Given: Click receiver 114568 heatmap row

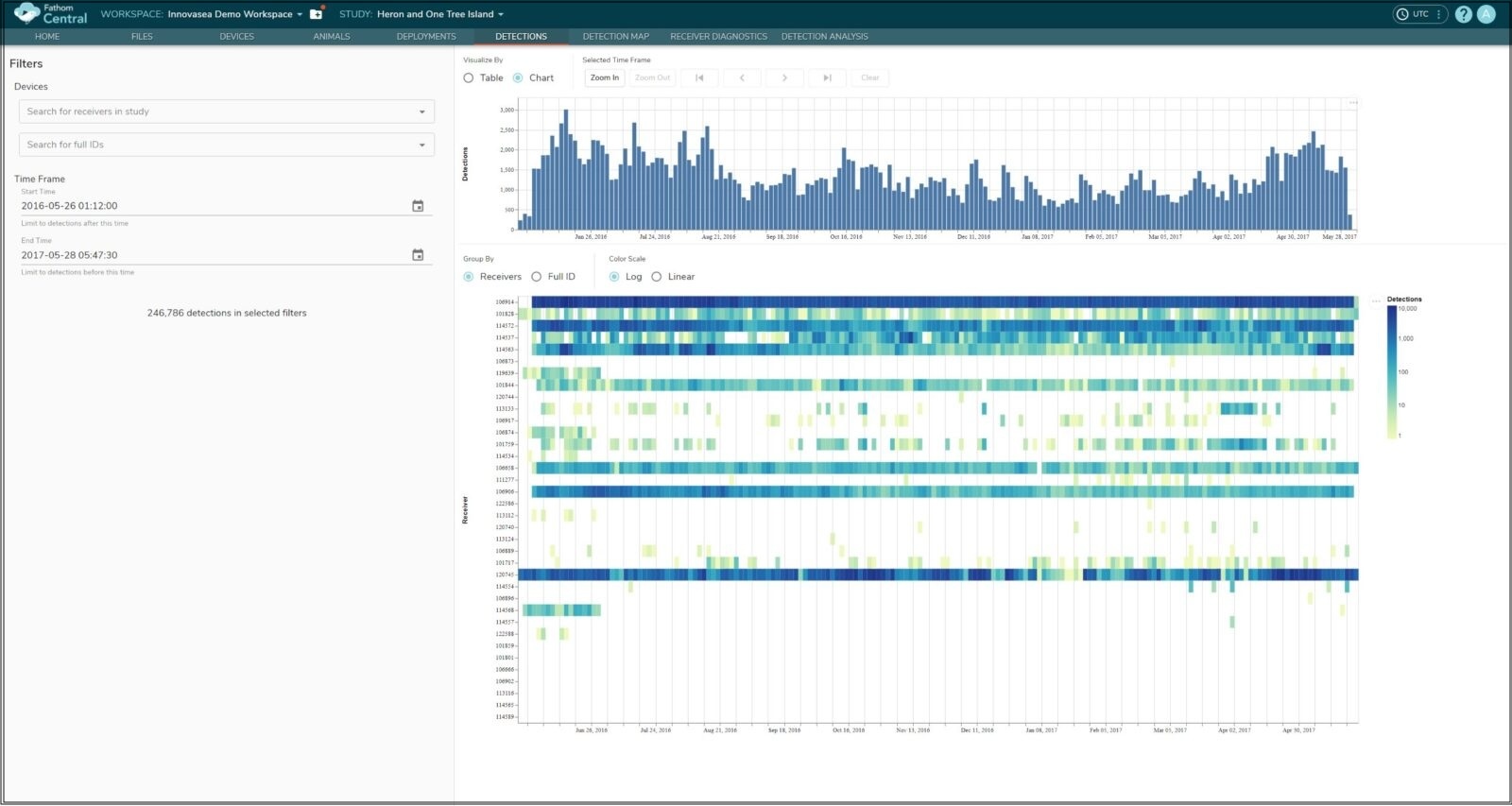Looking at the screenshot, I should coord(561,610).
